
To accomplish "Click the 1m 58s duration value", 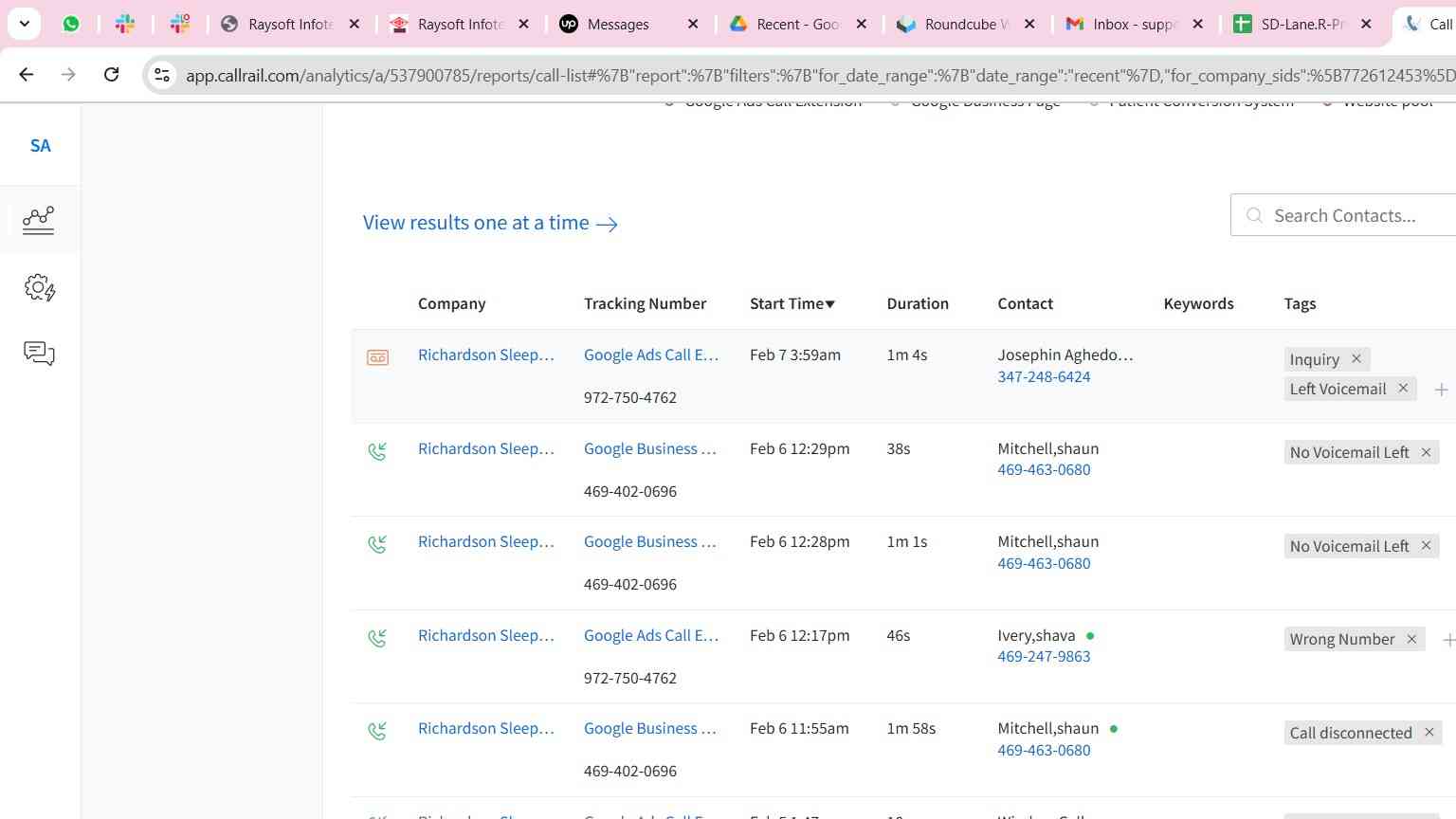I will pos(911,728).
